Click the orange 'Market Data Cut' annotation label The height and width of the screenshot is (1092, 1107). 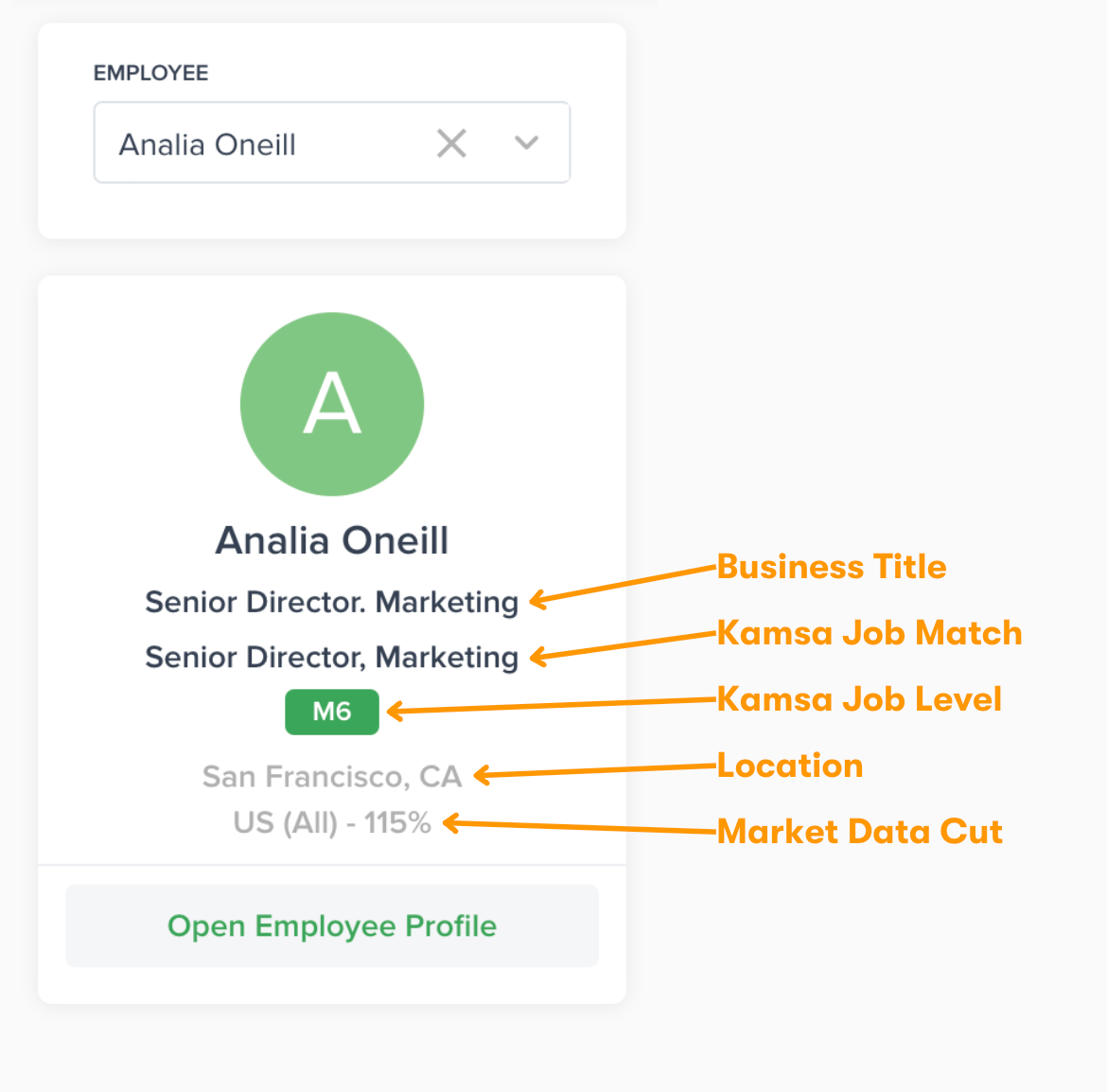859,831
